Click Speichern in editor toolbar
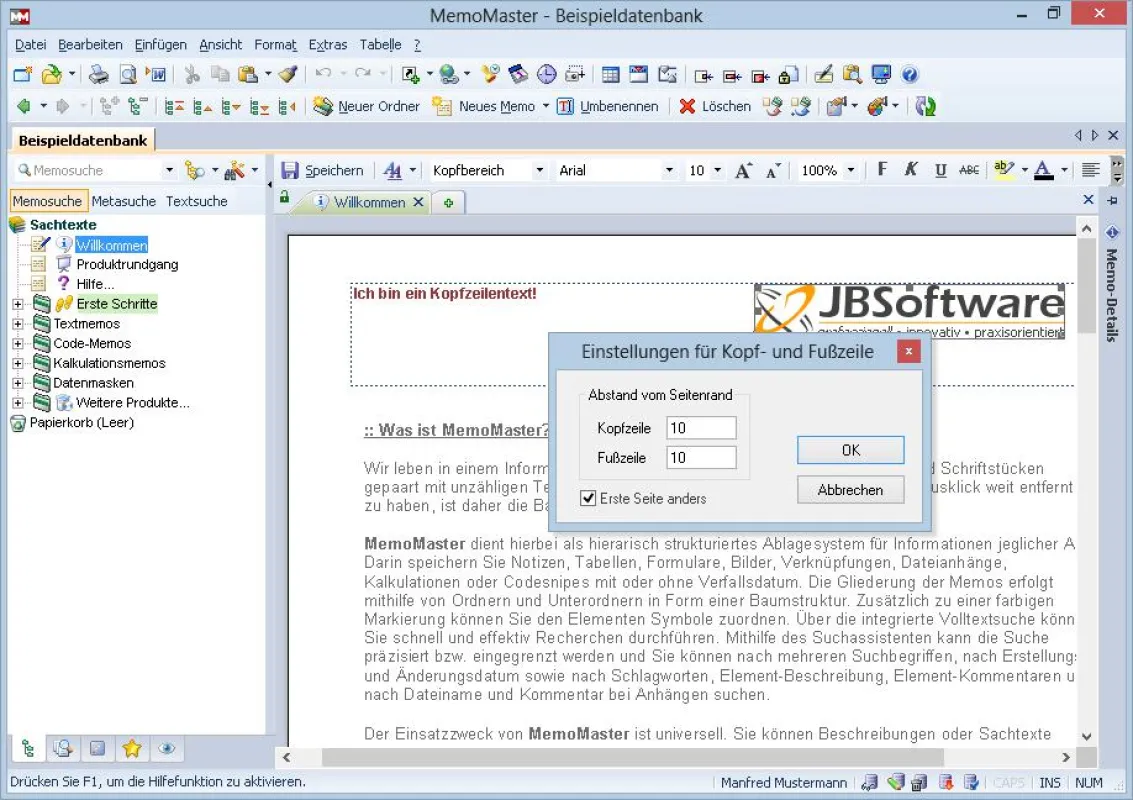The image size is (1133, 800). [322, 171]
